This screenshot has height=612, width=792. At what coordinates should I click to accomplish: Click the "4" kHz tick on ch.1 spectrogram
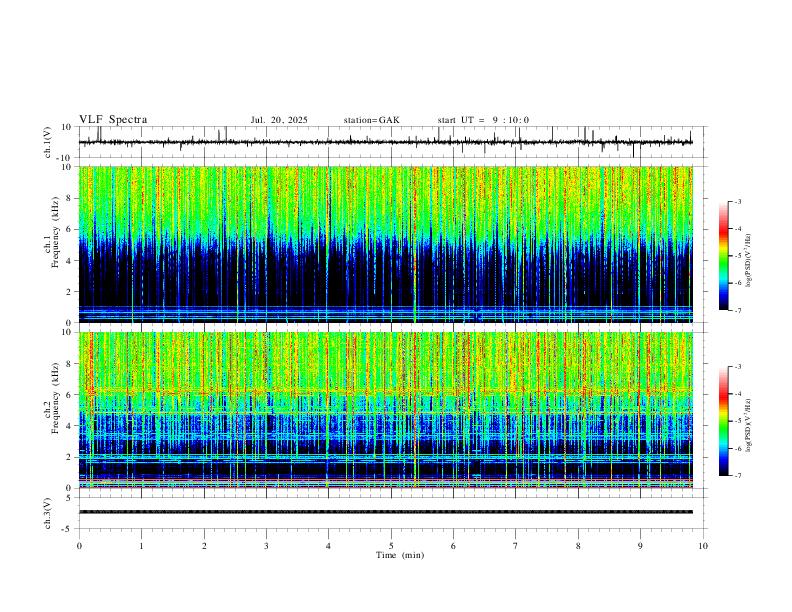[x=70, y=261]
